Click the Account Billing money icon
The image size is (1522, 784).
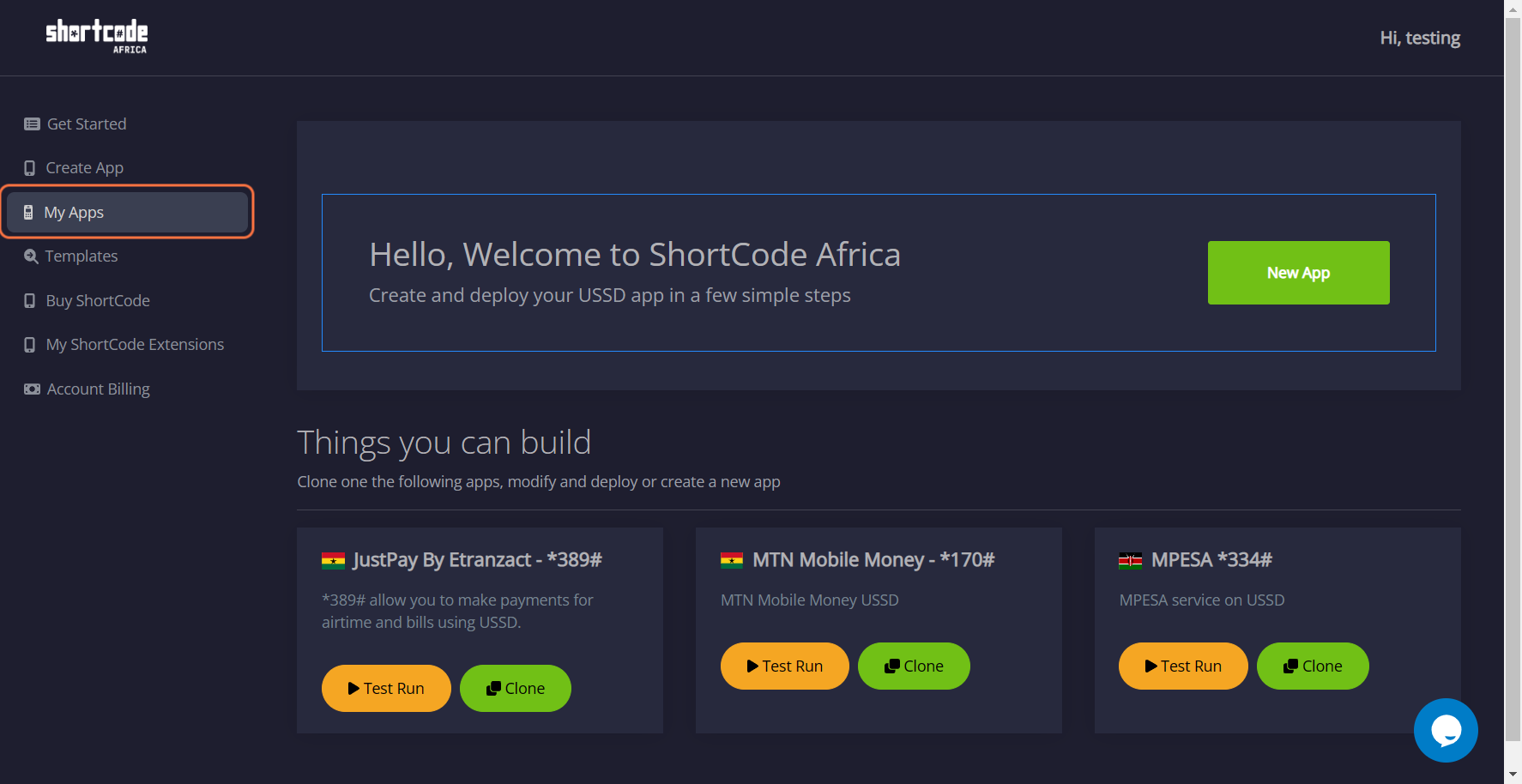(32, 389)
